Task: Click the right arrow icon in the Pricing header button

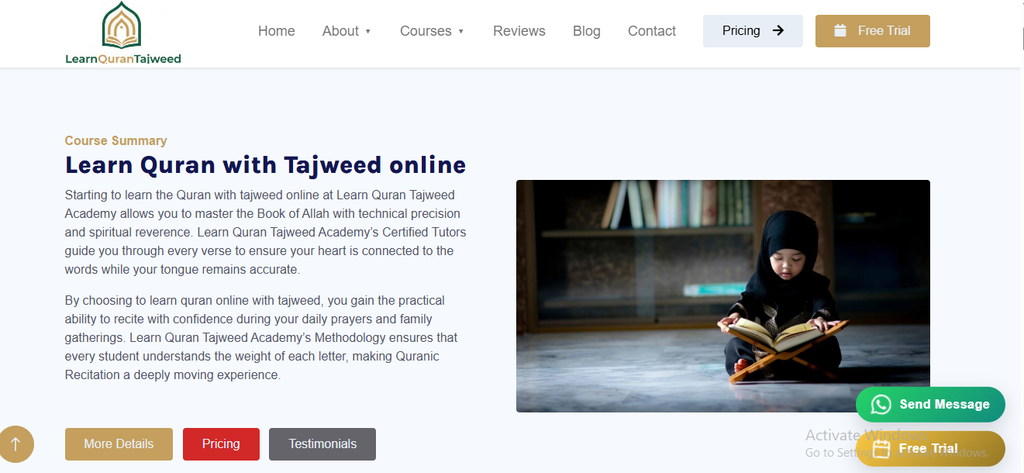Action: coord(778,30)
